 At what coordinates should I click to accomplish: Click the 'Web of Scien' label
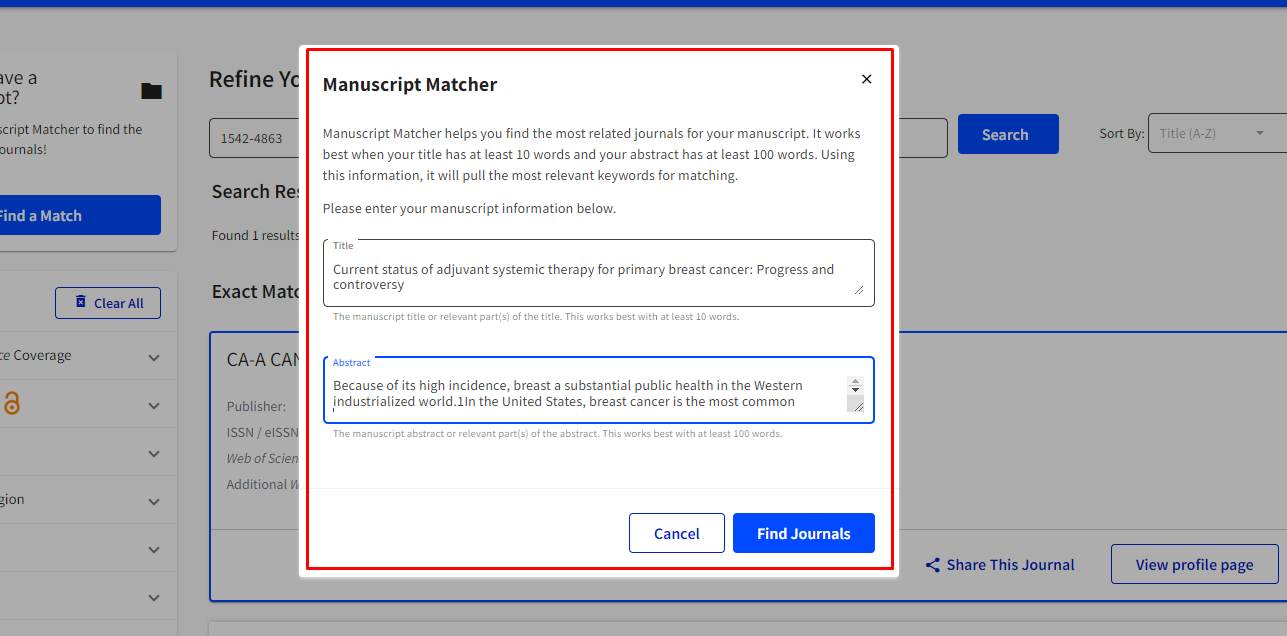[x=263, y=458]
